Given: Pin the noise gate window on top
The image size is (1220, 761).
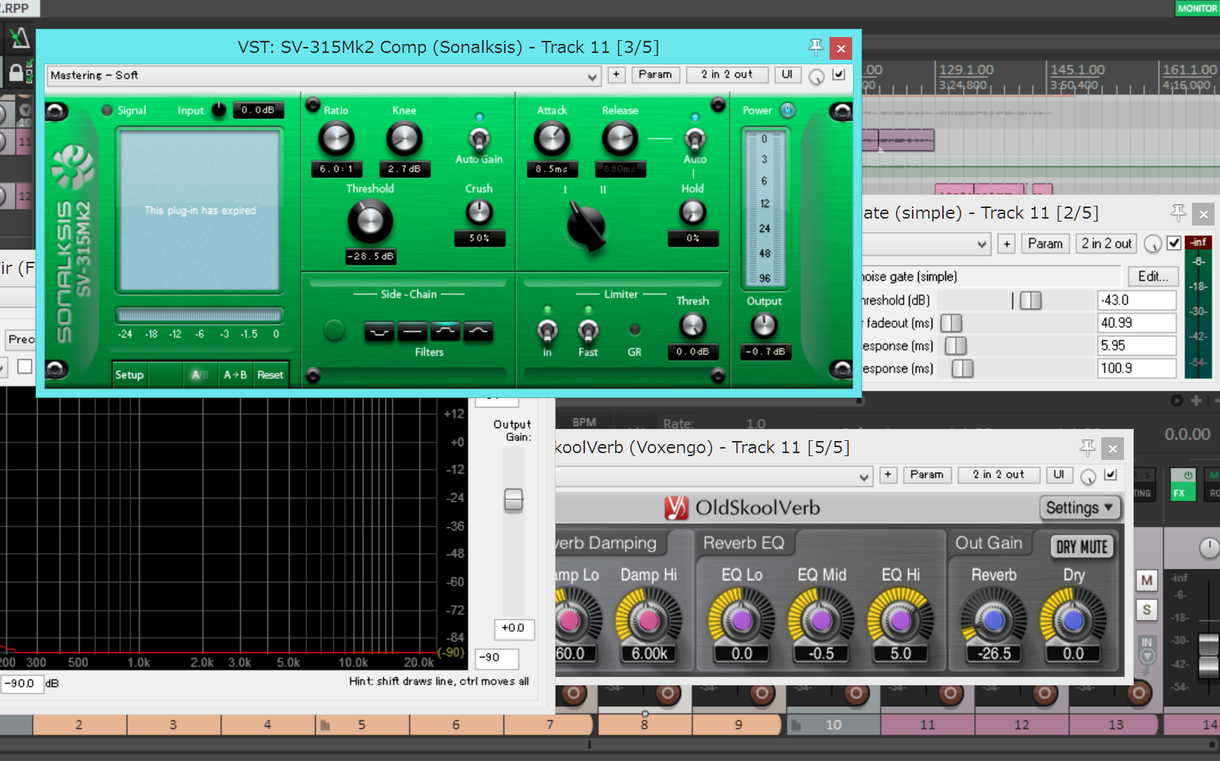Looking at the screenshot, I should tap(1177, 212).
